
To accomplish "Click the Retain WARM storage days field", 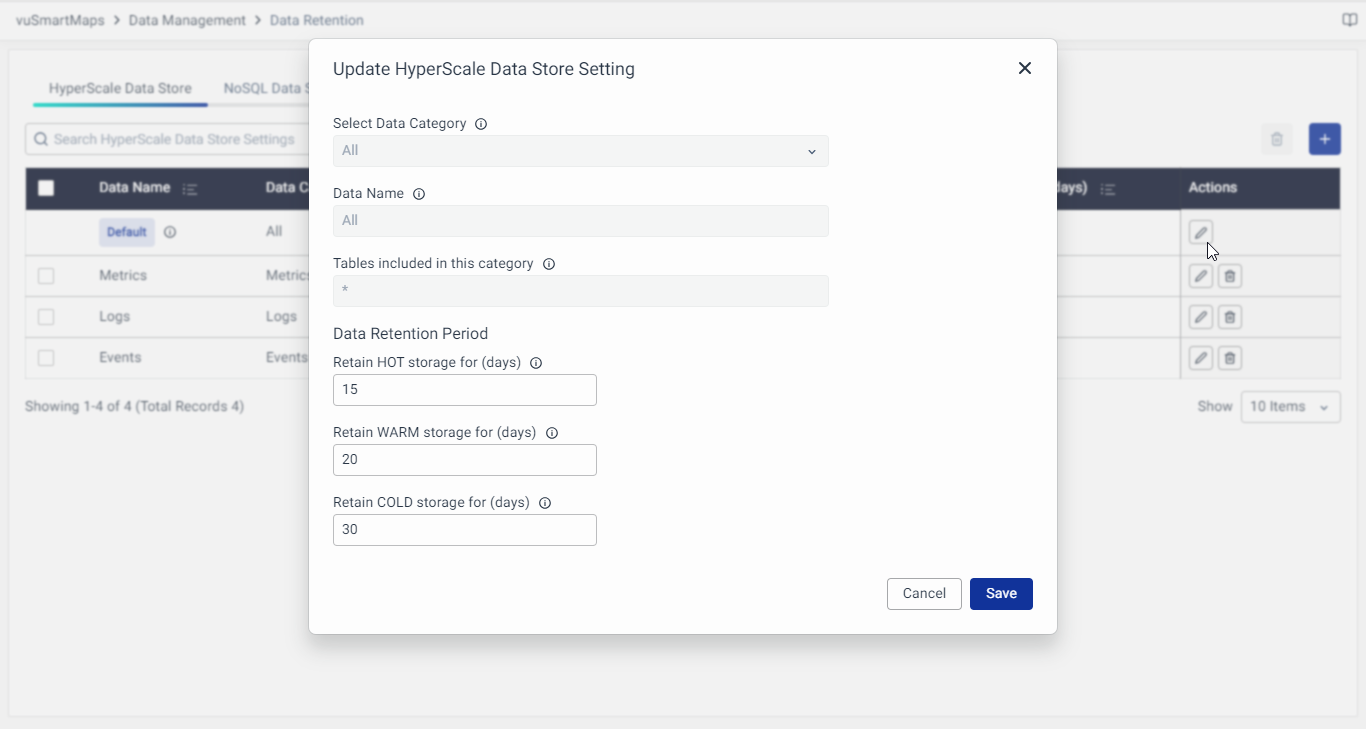I will pyautogui.click(x=464, y=460).
